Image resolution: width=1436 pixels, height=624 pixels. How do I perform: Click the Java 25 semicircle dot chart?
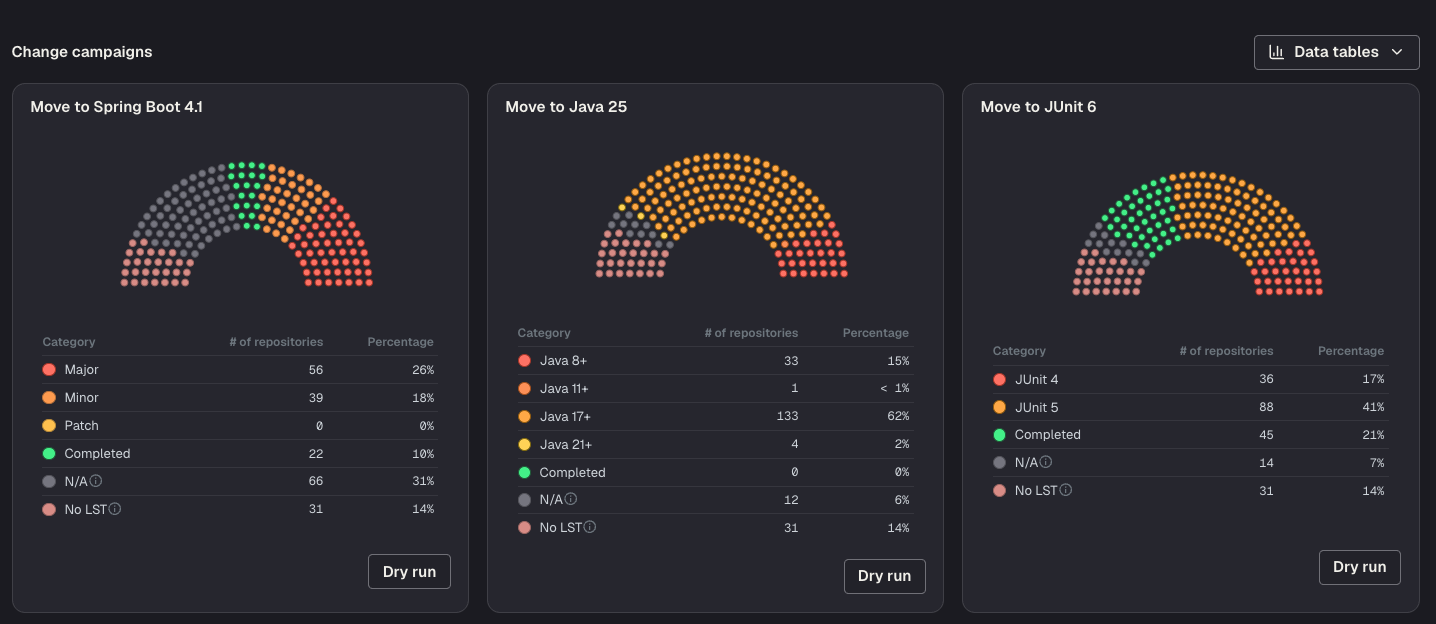(722, 216)
